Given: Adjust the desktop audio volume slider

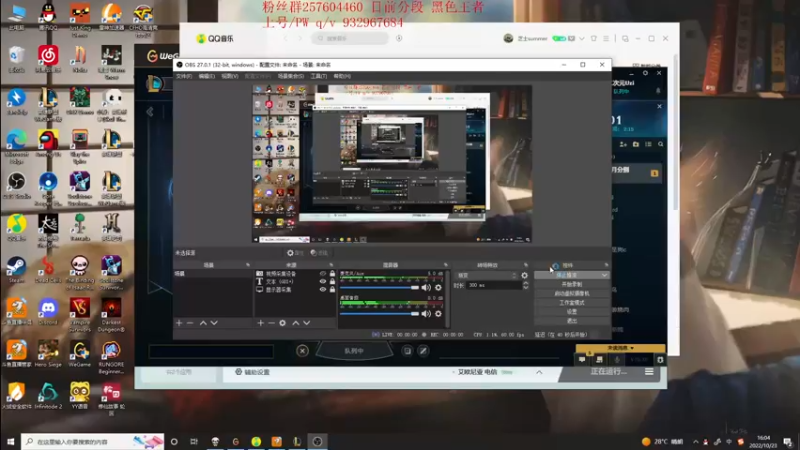Looking at the screenshot, I should pos(379,314).
